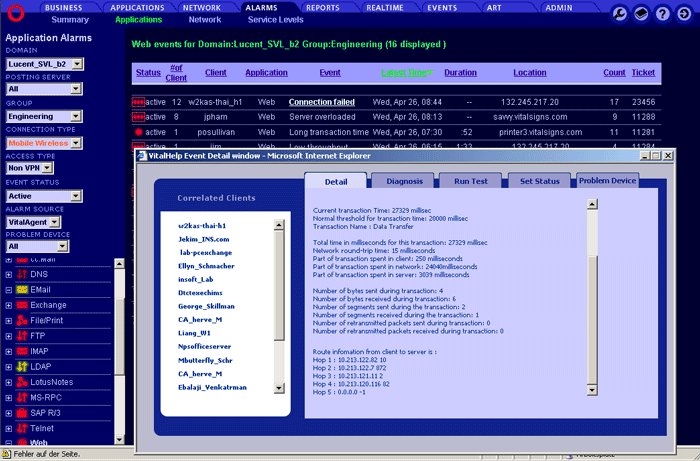Expand the DNS tree node

[x=8, y=274]
